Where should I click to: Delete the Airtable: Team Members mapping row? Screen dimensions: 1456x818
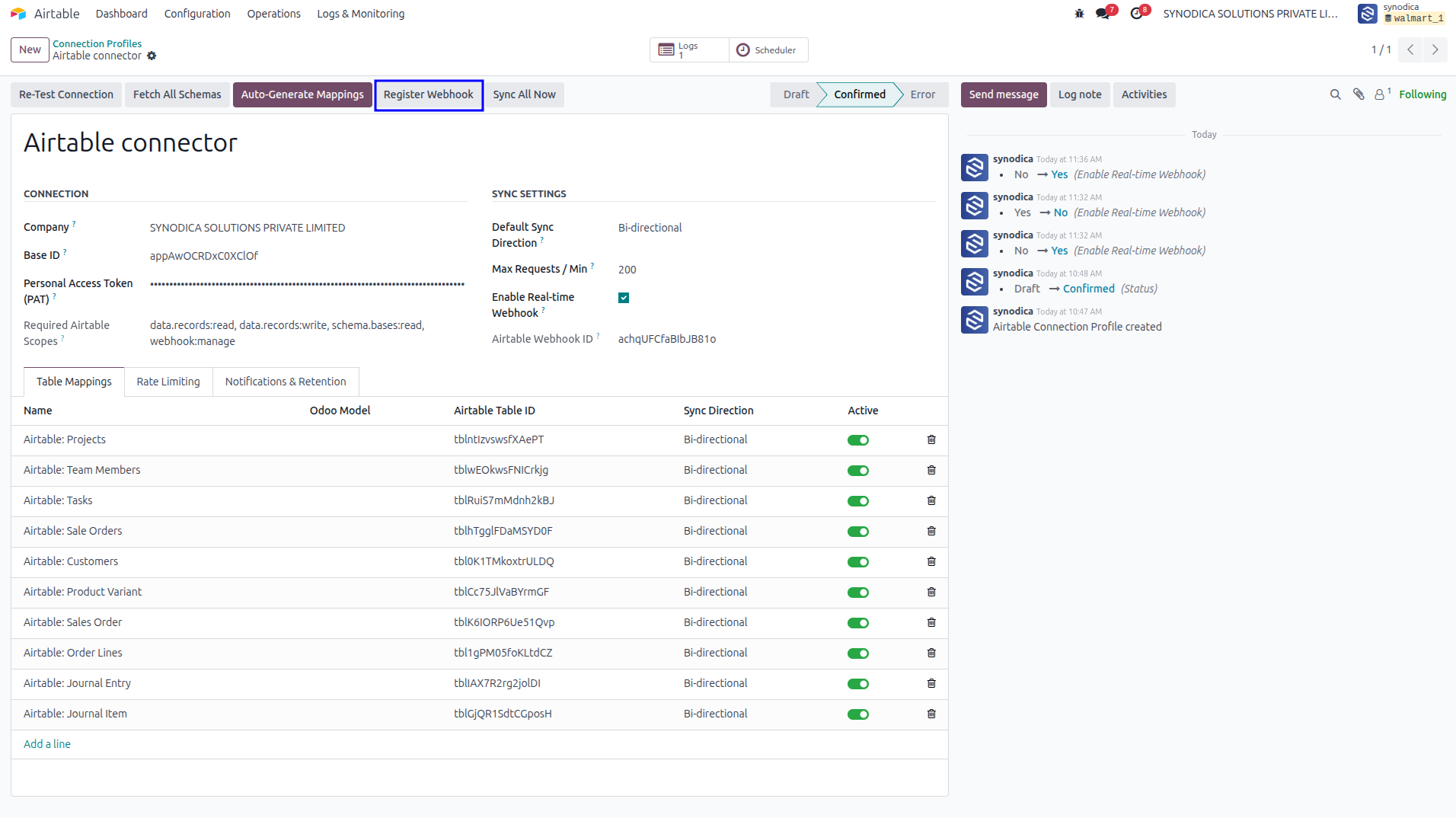pos(931,471)
